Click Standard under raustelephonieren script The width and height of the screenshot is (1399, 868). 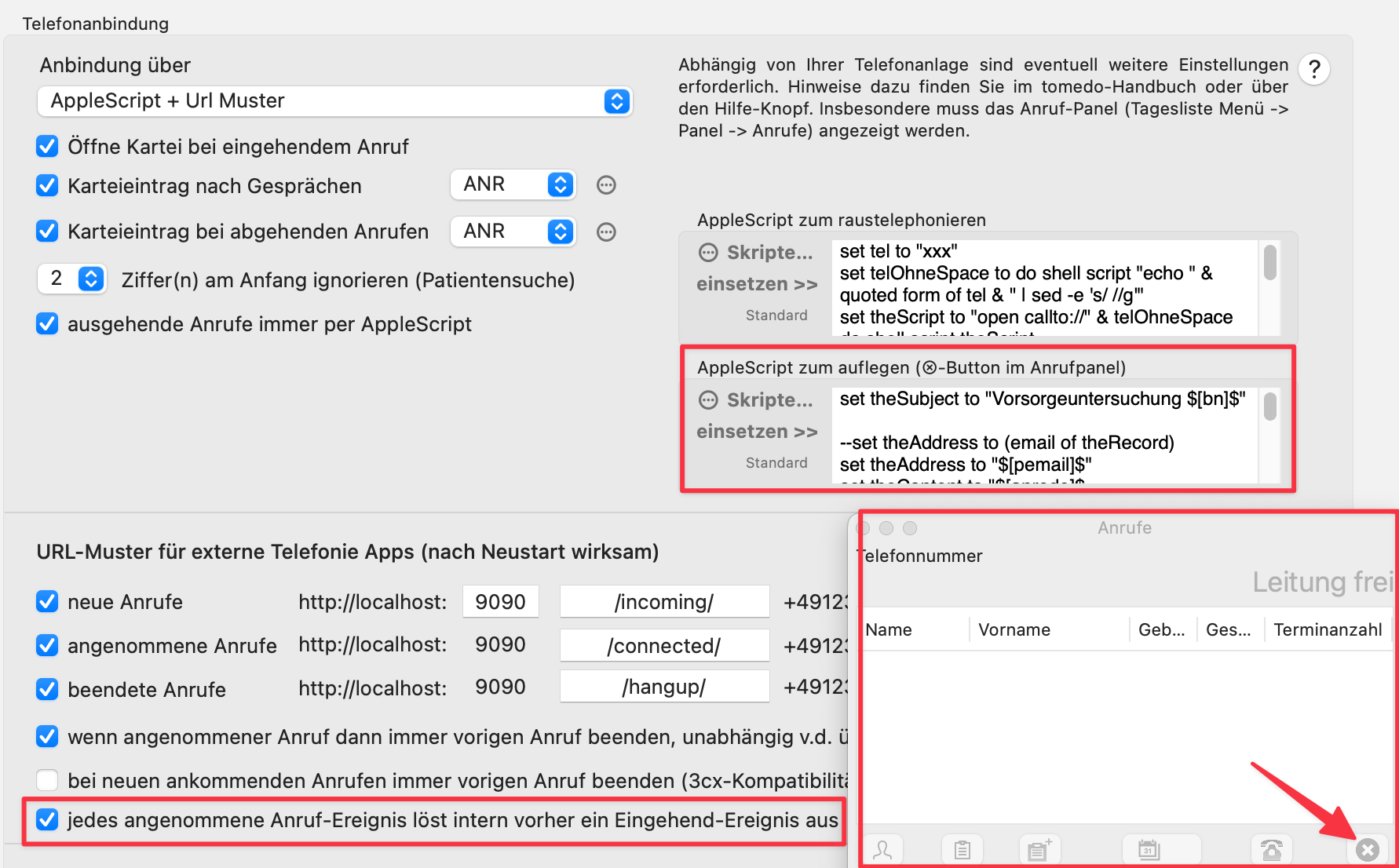776,315
